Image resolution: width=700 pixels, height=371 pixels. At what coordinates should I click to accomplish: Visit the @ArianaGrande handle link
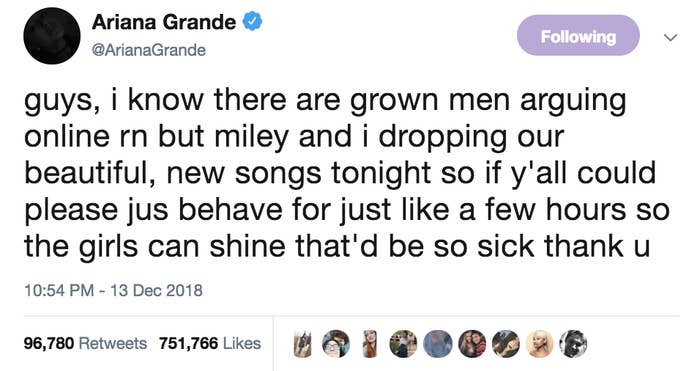[148, 50]
